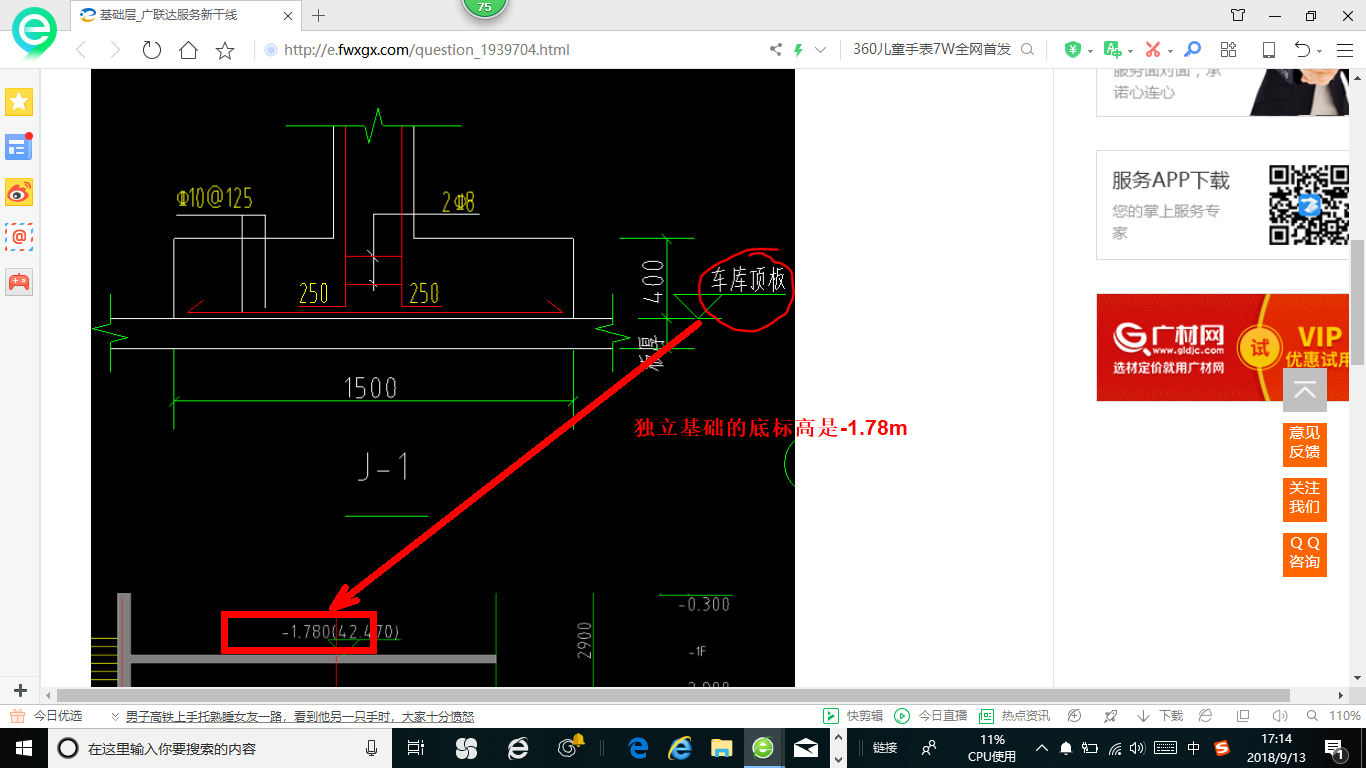Open a new tab with plus button
The width and height of the screenshot is (1366, 768).
click(x=319, y=15)
